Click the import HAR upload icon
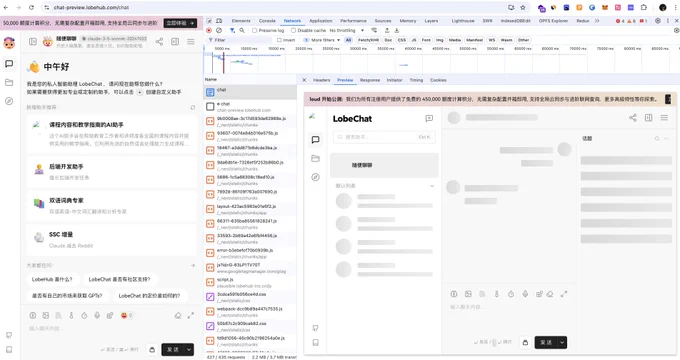680x360 pixels. click(387, 30)
